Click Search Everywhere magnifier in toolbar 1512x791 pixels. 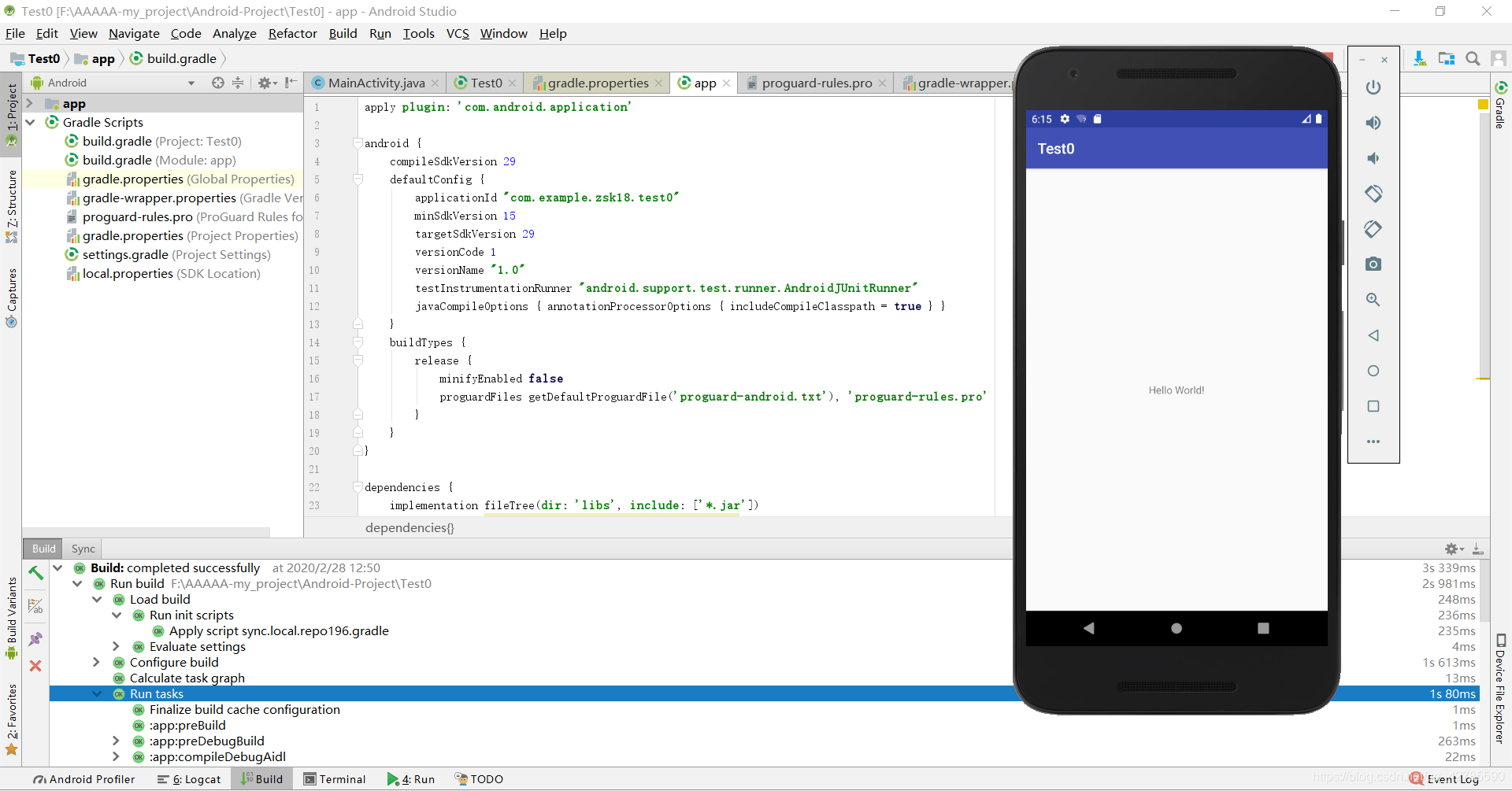[x=1473, y=59]
